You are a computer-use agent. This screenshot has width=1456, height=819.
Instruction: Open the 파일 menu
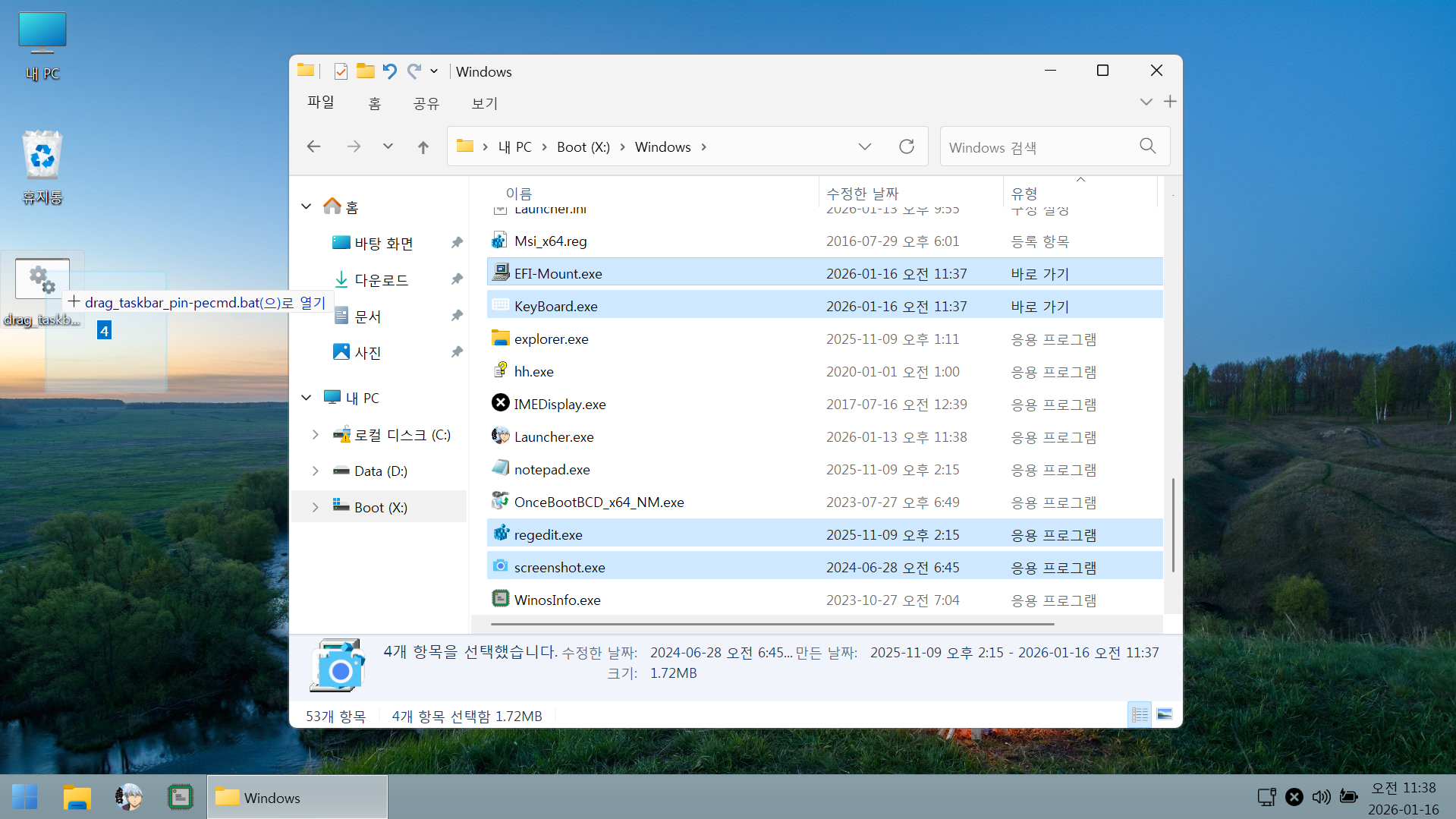[321, 102]
